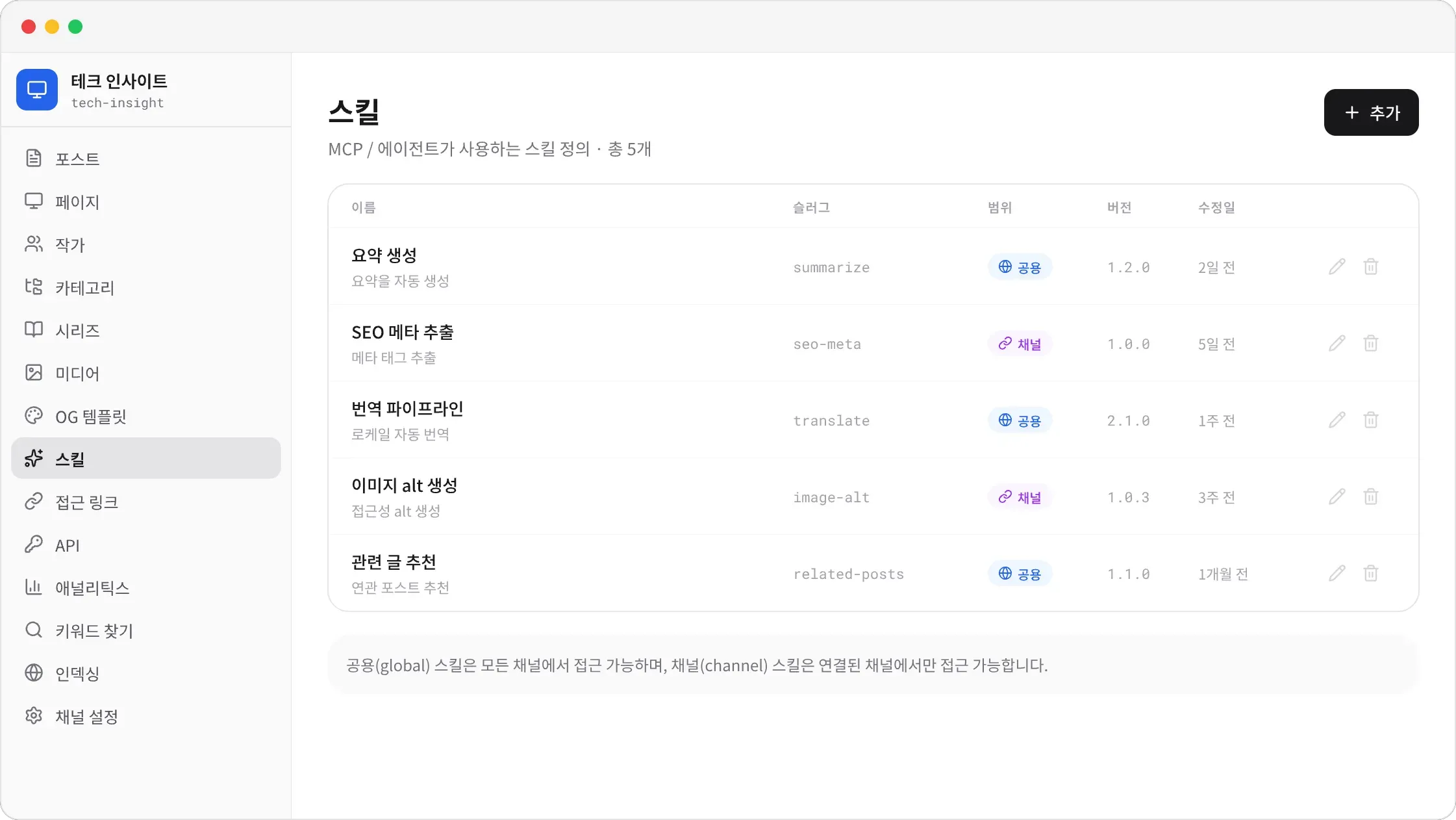Navigate to 카테고리
Viewport: 1456px width, 820px height.
[x=146, y=287]
